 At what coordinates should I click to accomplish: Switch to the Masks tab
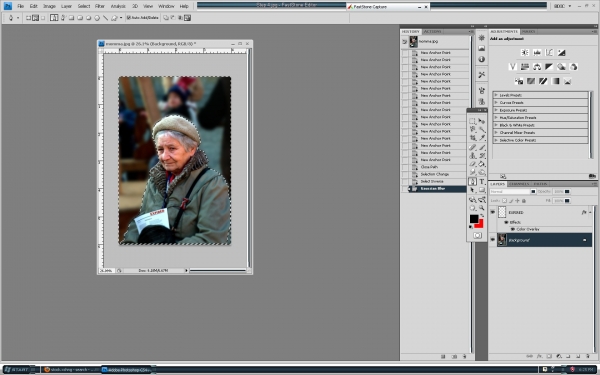click(x=528, y=31)
